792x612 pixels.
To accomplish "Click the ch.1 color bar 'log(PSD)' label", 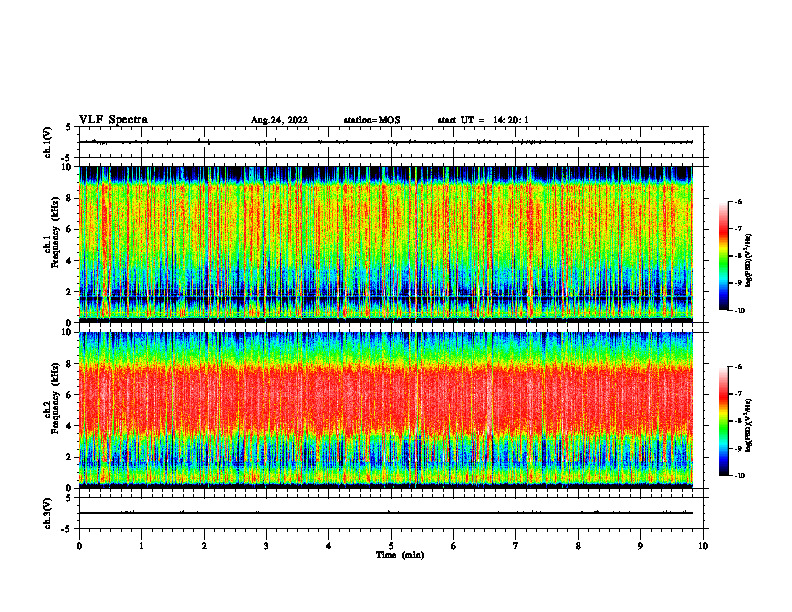I will click(x=748, y=261).
